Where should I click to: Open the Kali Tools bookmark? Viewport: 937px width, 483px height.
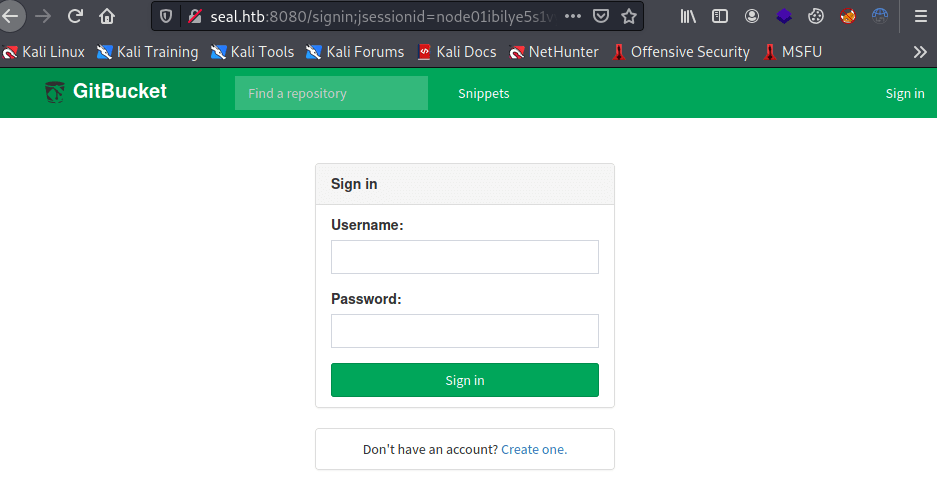252,52
